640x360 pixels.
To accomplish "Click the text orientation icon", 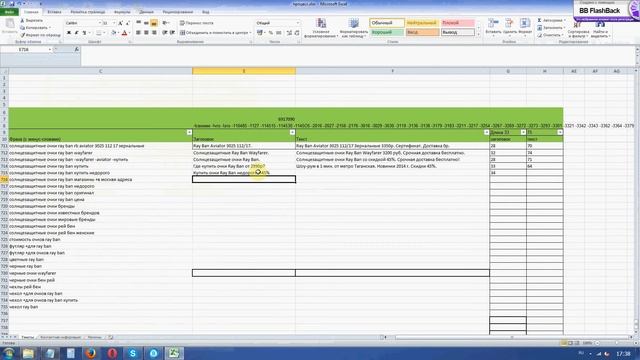I will [x=164, y=23].
